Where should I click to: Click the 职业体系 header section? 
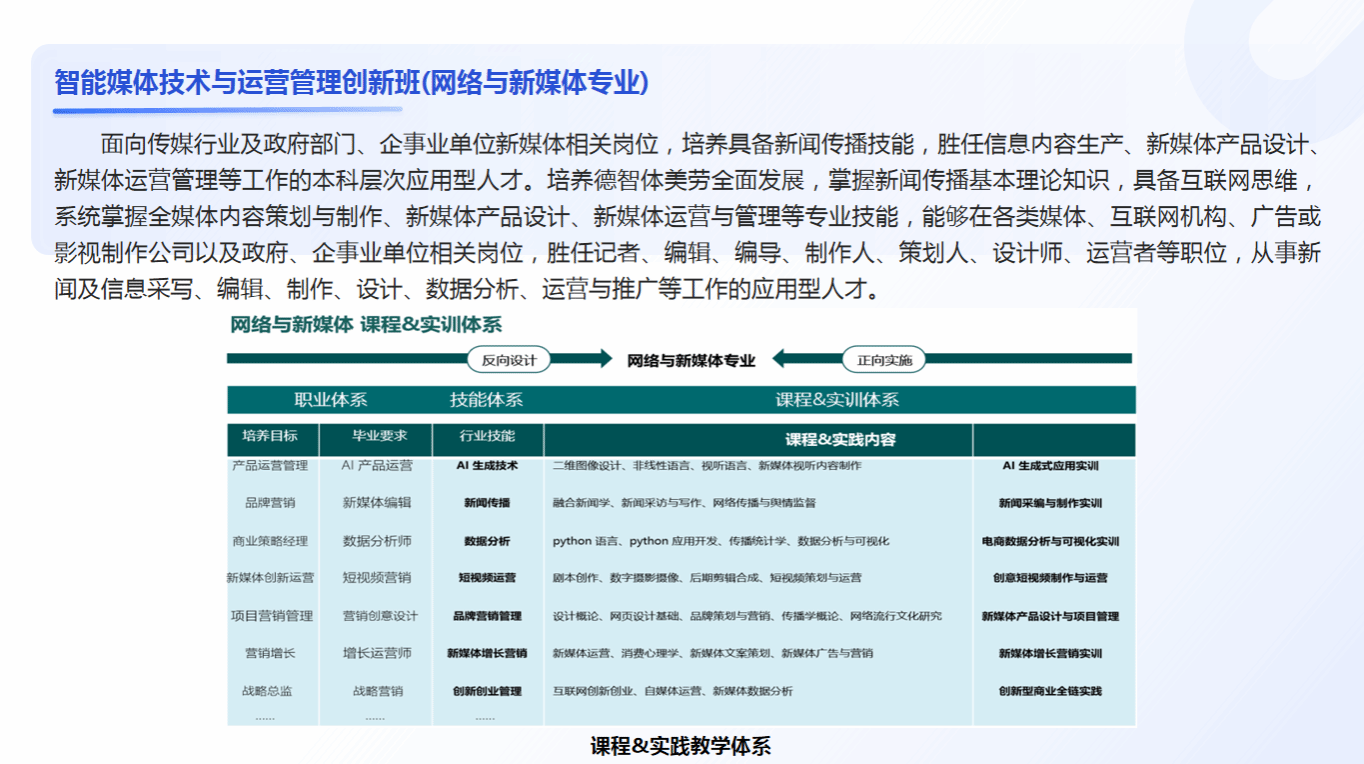point(330,400)
